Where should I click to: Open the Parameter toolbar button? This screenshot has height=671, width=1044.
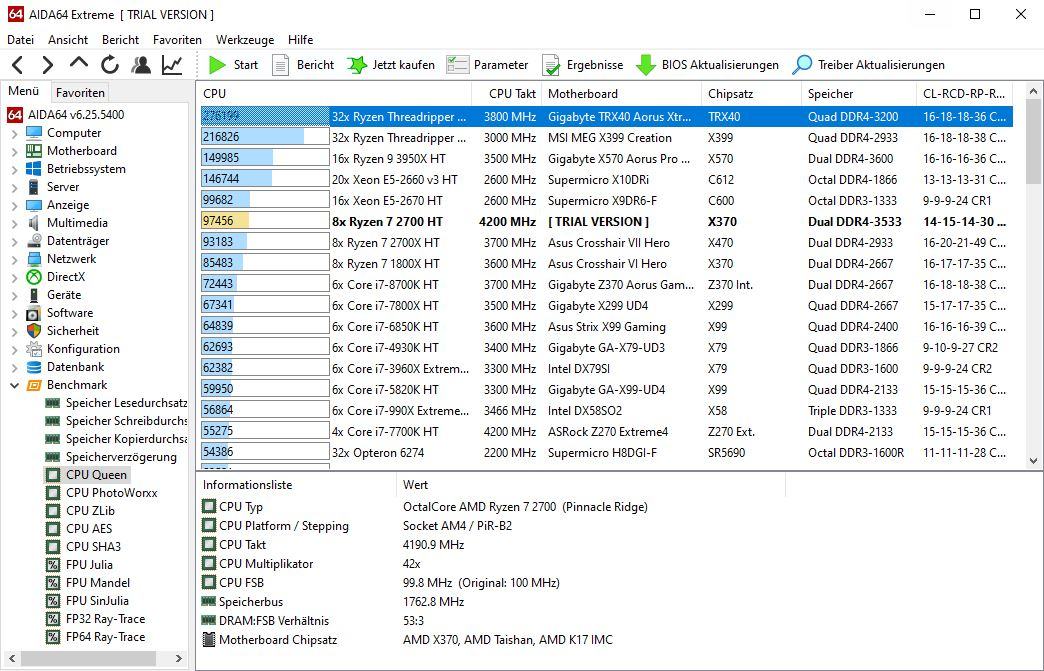click(x=487, y=65)
